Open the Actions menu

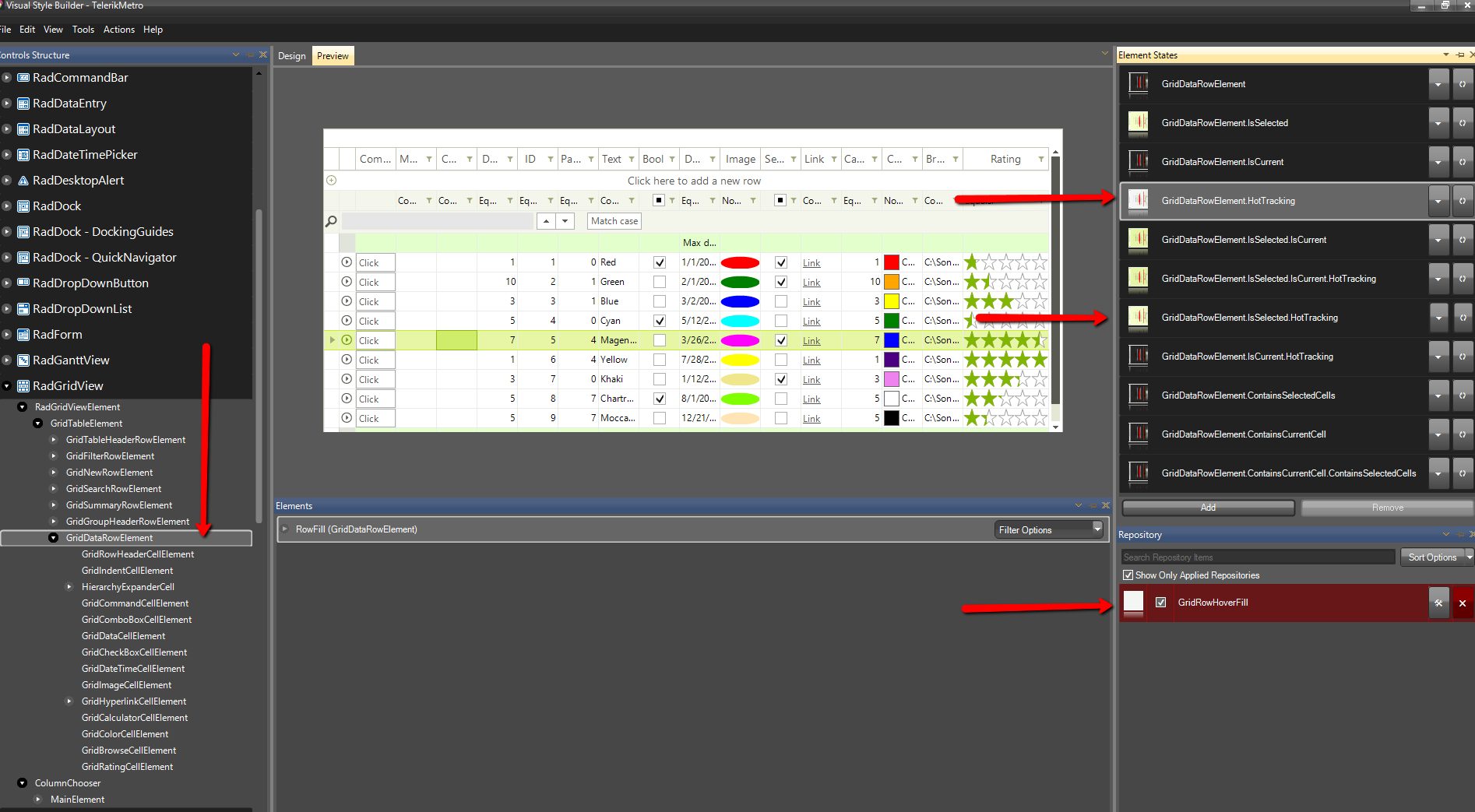(119, 30)
